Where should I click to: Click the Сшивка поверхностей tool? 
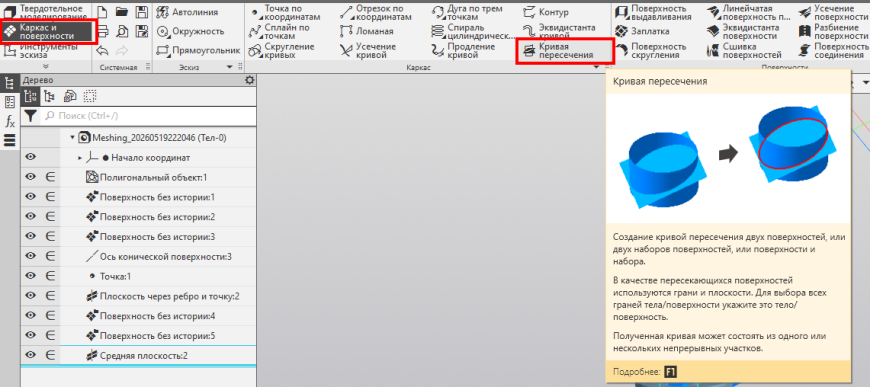pyautogui.click(x=745, y=51)
